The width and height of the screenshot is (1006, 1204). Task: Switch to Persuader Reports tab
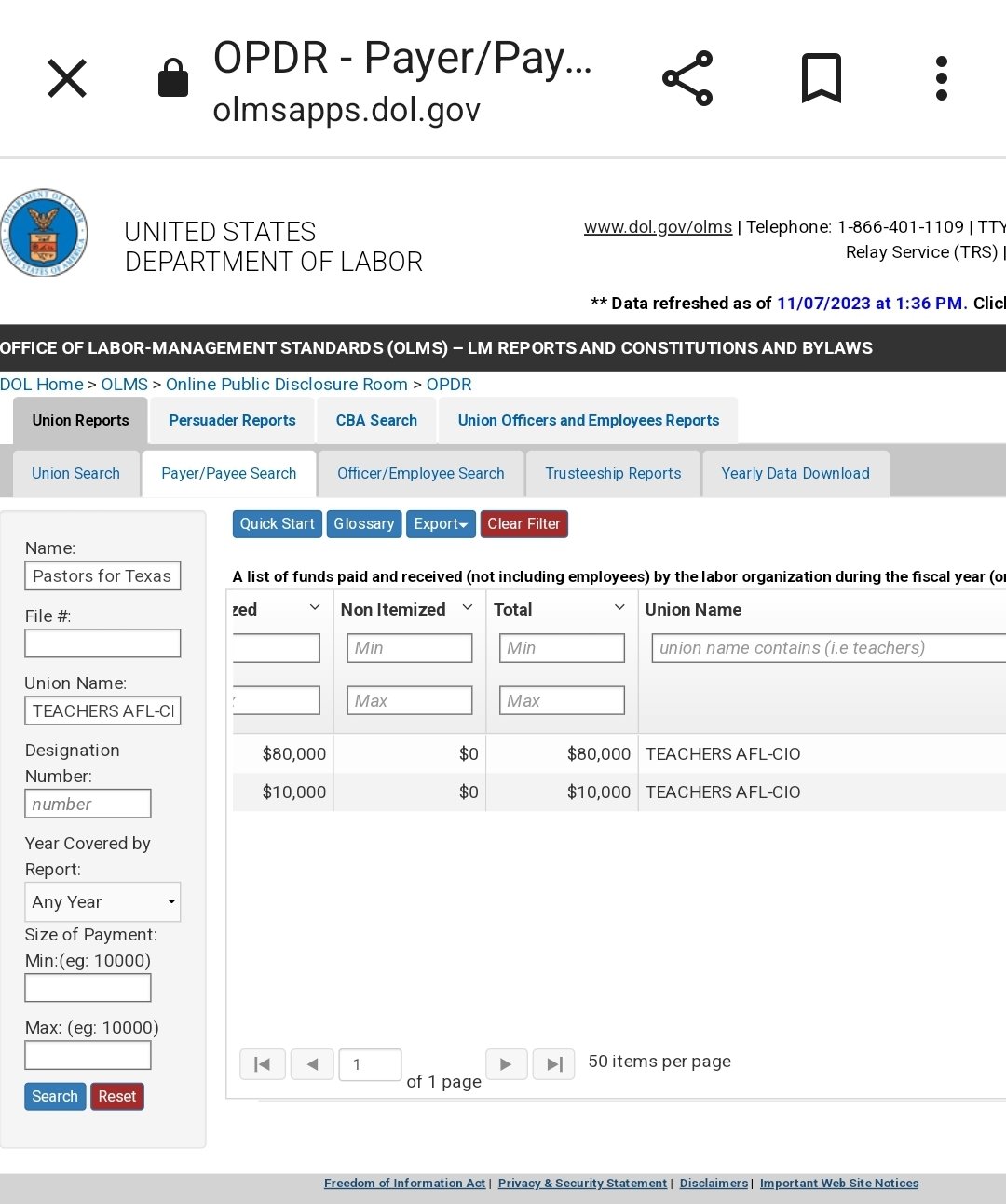[x=232, y=421]
